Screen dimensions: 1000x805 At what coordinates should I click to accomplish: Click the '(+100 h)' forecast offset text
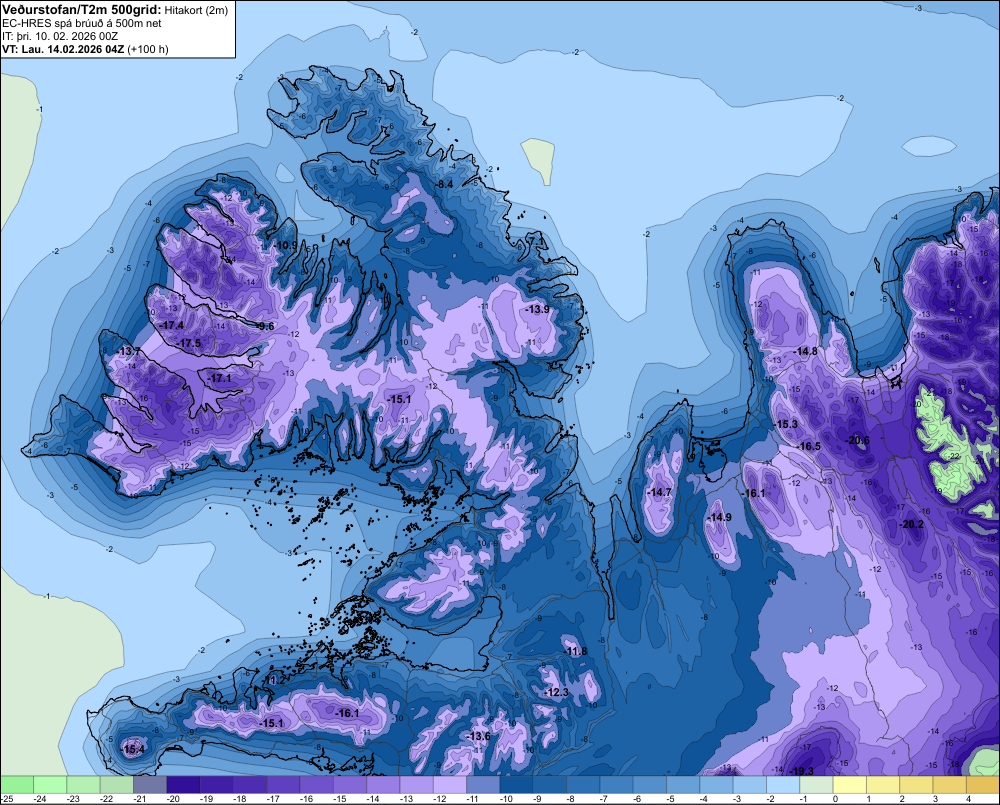pos(148,49)
